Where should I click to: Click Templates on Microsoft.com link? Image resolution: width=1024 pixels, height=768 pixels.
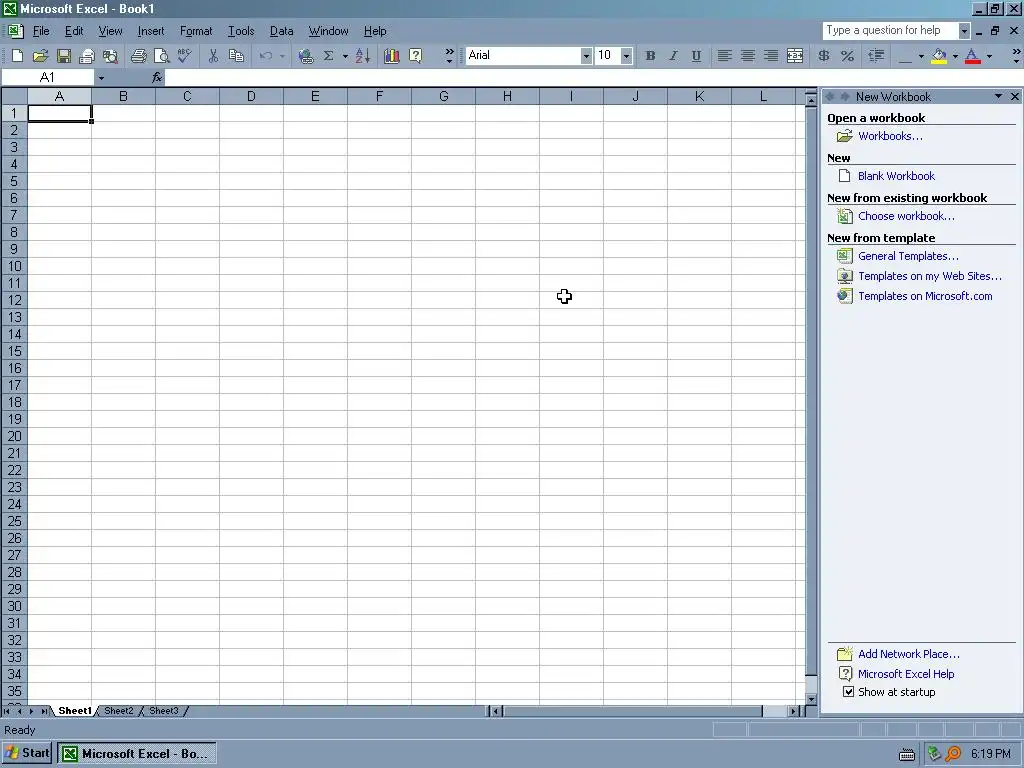(925, 296)
